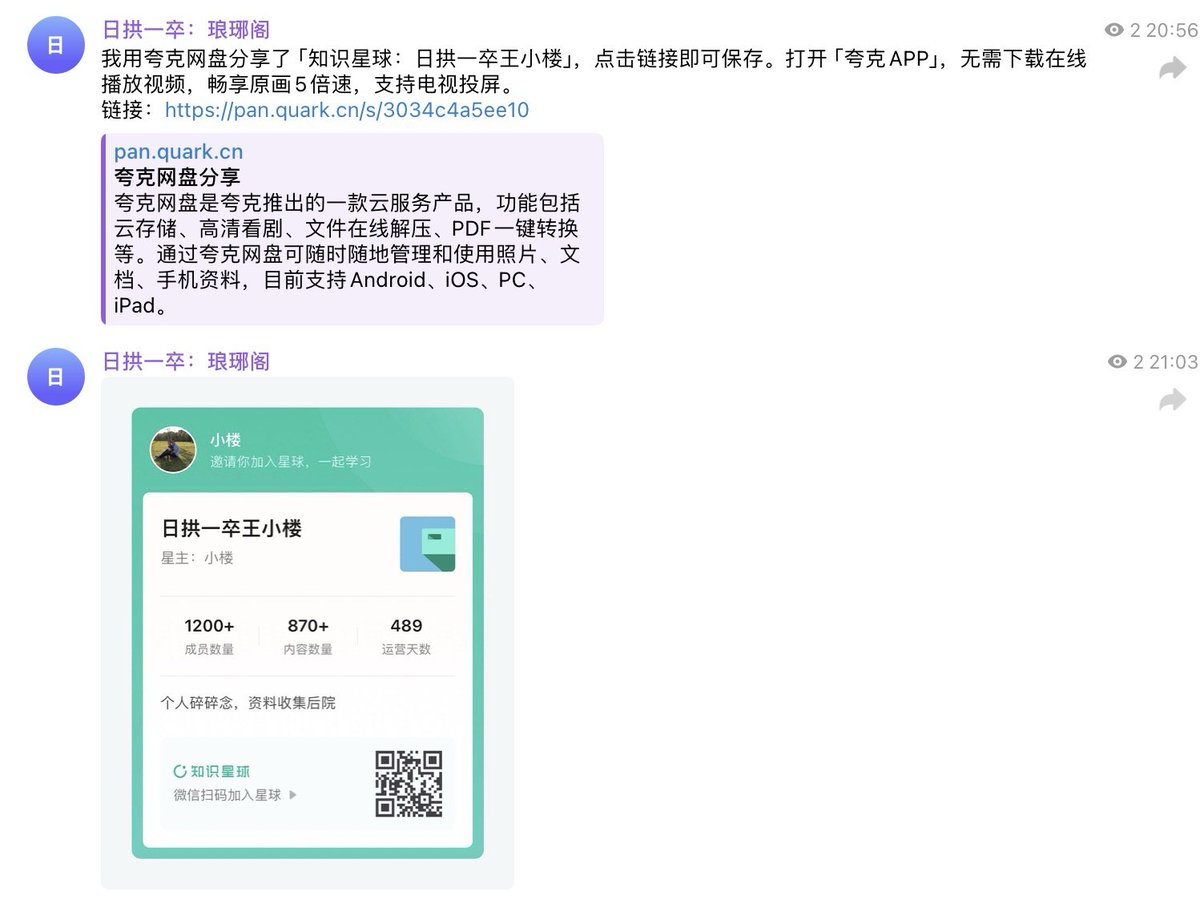Click the 21:03 message timestamp
1200x904 pixels.
[x=1173, y=362]
